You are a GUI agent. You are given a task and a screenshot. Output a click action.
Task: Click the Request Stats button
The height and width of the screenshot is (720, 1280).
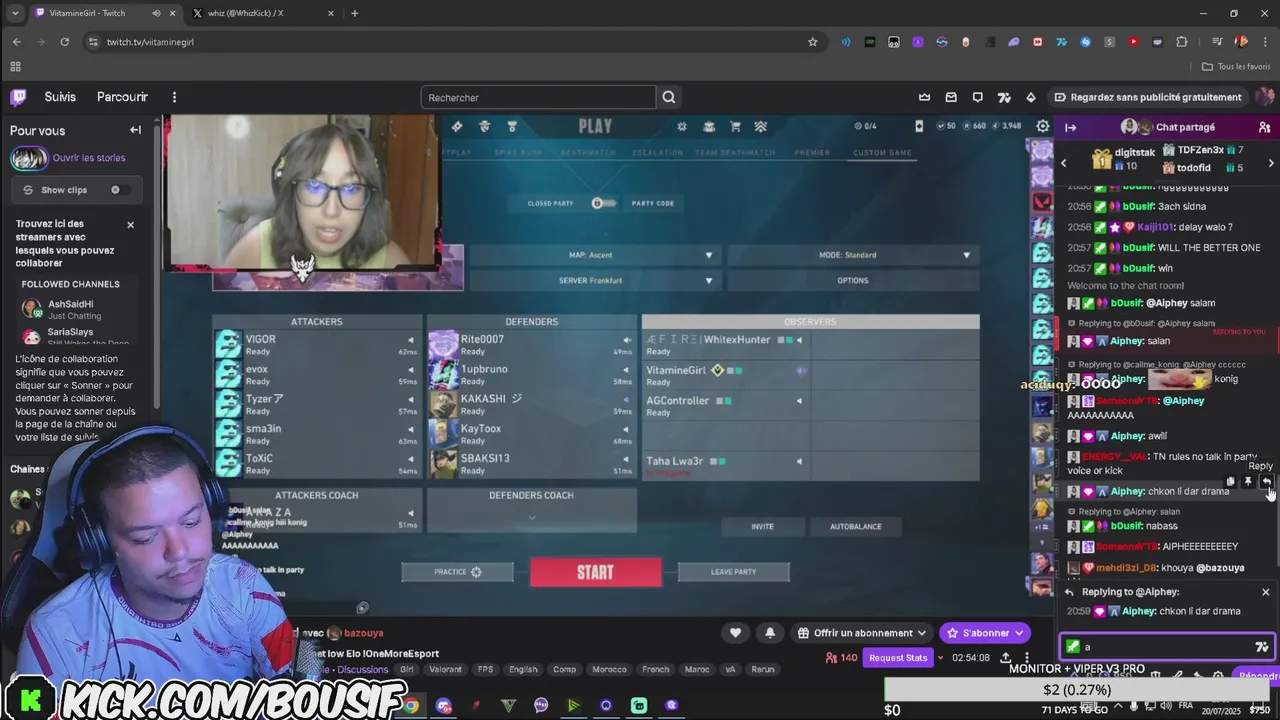click(898, 657)
